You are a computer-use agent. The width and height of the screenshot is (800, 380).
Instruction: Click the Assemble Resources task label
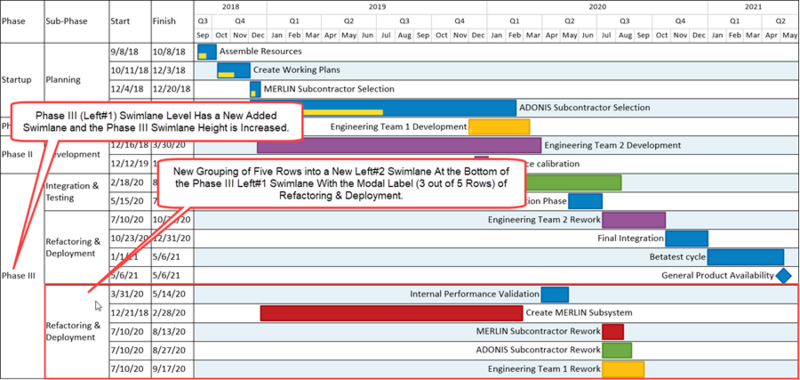pos(260,52)
